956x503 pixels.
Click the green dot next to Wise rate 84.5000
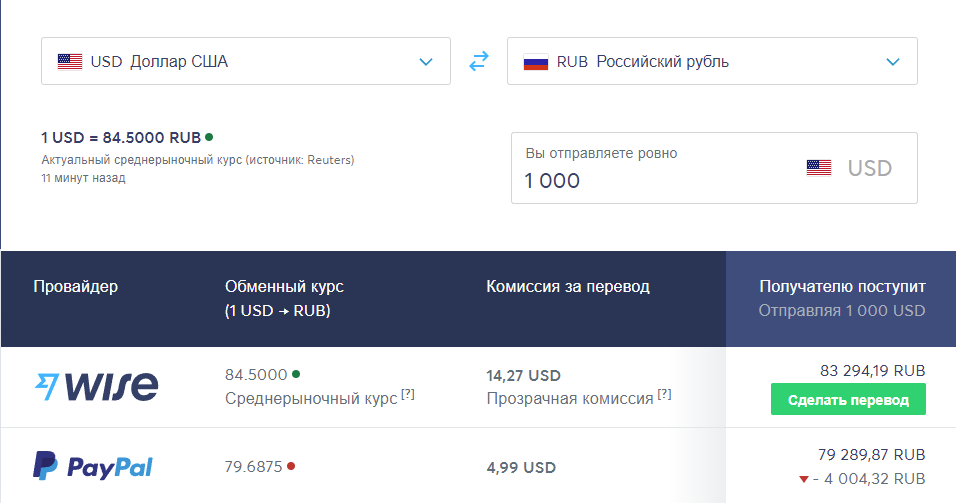click(x=296, y=374)
